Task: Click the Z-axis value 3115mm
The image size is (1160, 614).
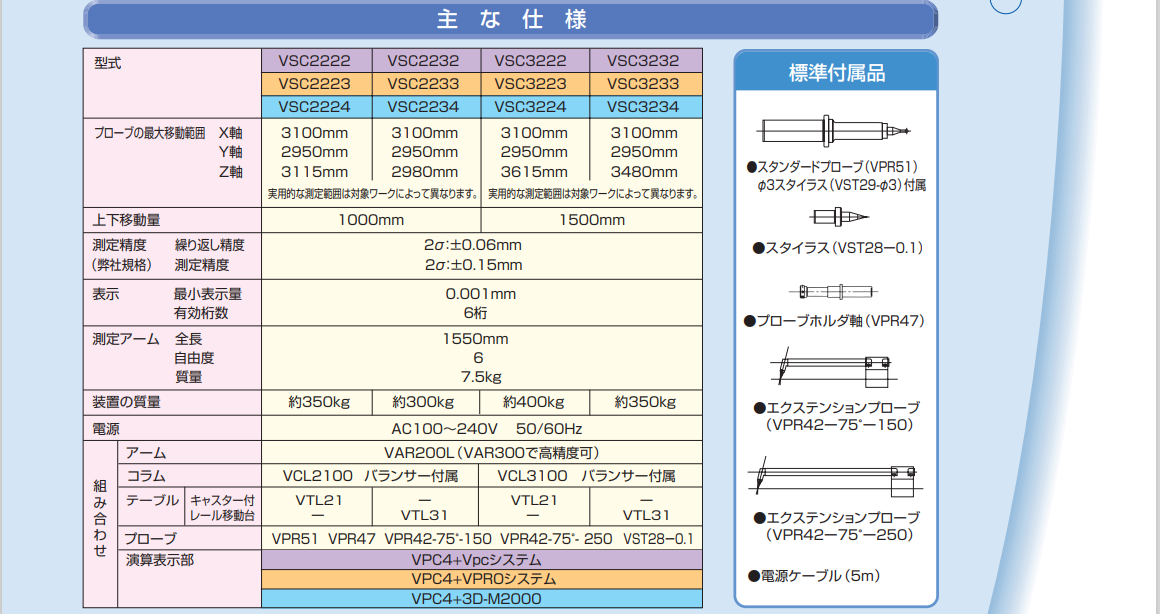Action: tap(314, 172)
